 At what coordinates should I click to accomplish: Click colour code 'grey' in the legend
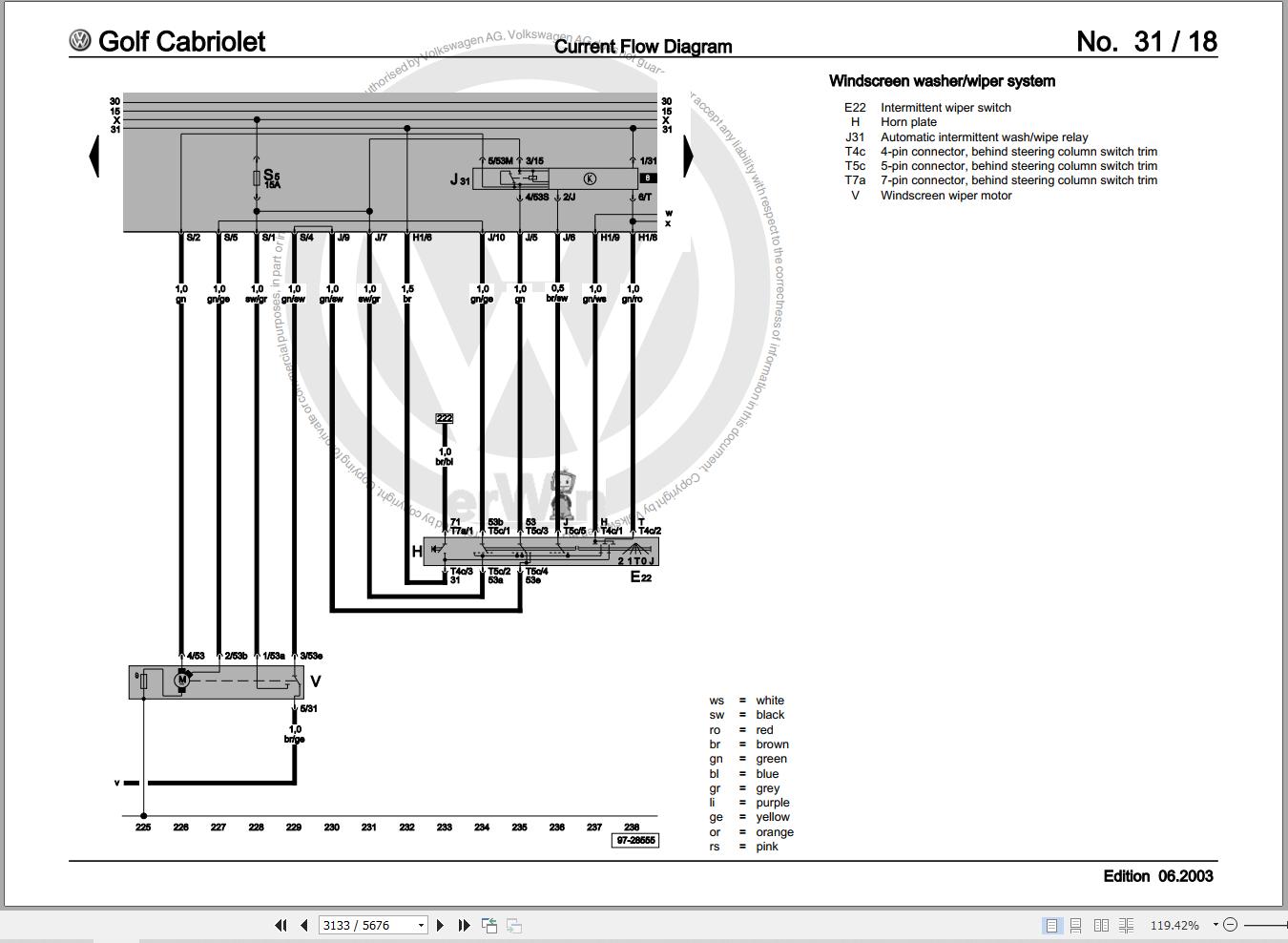click(x=768, y=788)
